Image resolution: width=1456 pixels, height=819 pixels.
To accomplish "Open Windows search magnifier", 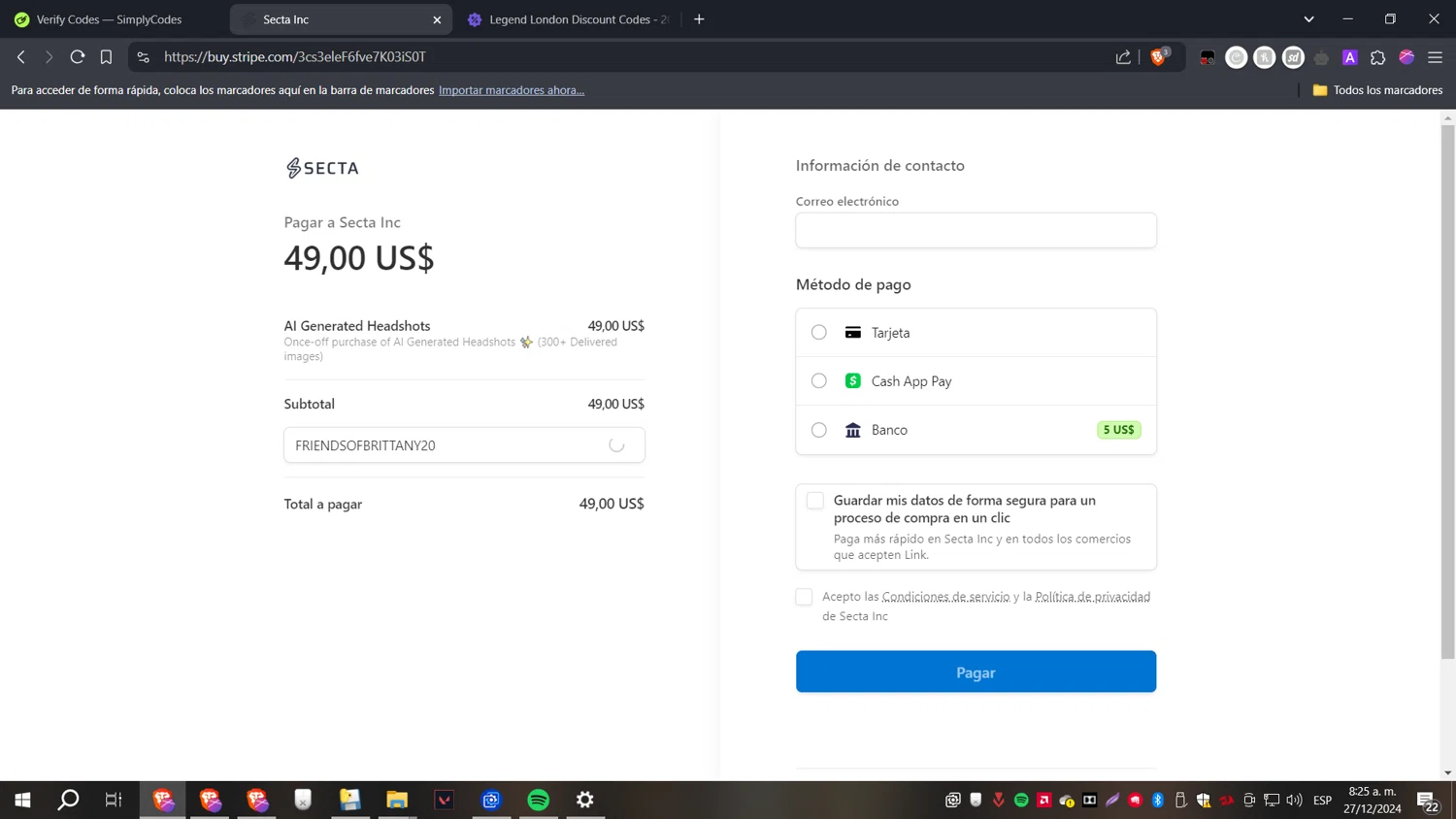I will point(68,800).
